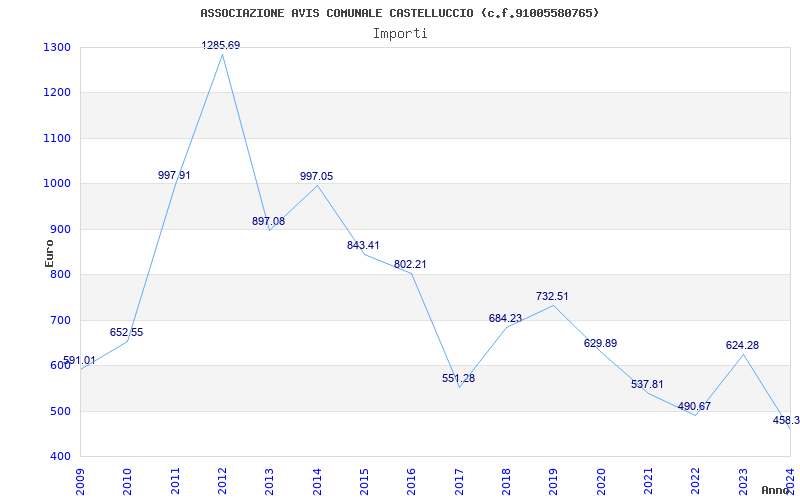This screenshot has width=800, height=500.
Task: Click the 897.08 data label
Action: pyautogui.click(x=268, y=221)
